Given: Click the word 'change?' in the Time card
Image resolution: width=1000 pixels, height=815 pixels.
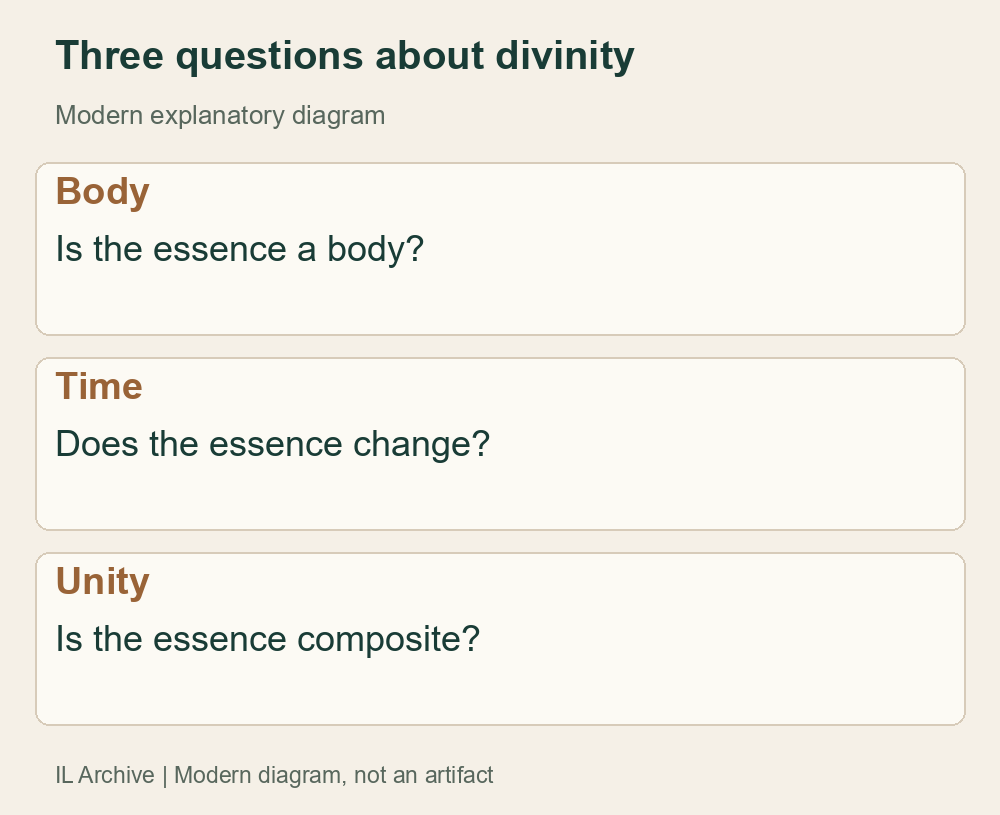Looking at the screenshot, I should [422, 445].
